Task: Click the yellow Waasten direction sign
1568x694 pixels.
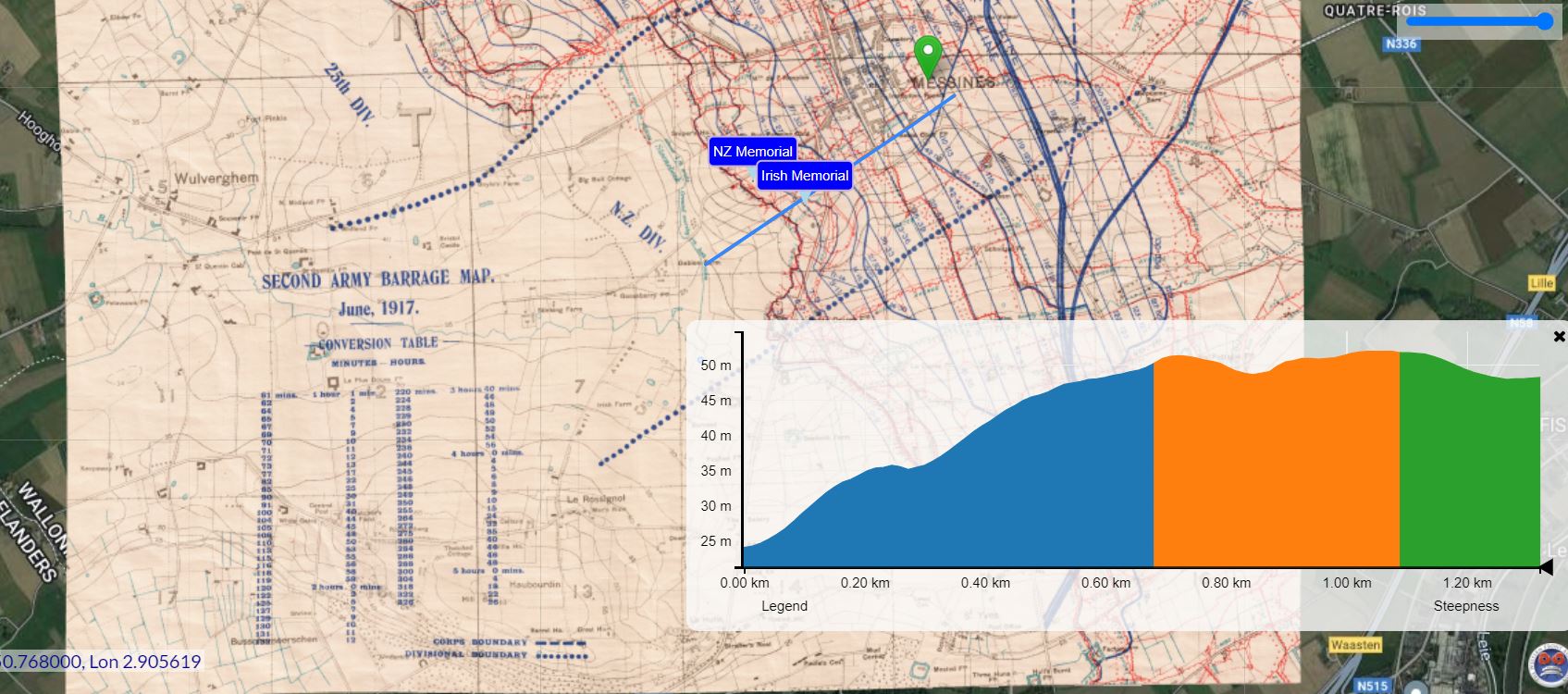Action: coord(1355,644)
